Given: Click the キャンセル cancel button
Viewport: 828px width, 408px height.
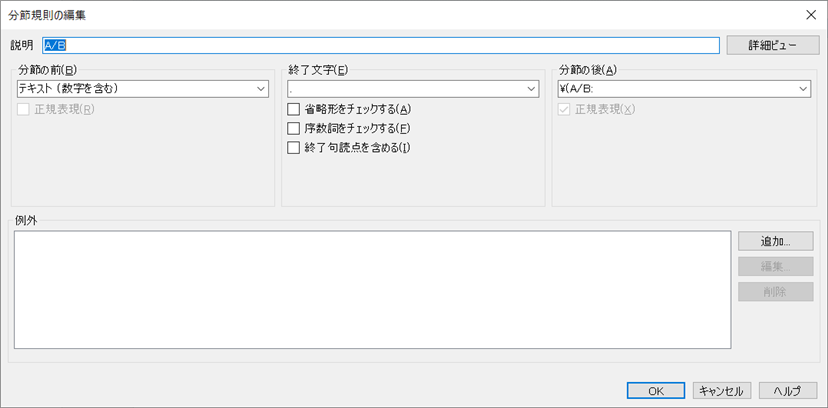Looking at the screenshot, I should [x=721, y=391].
